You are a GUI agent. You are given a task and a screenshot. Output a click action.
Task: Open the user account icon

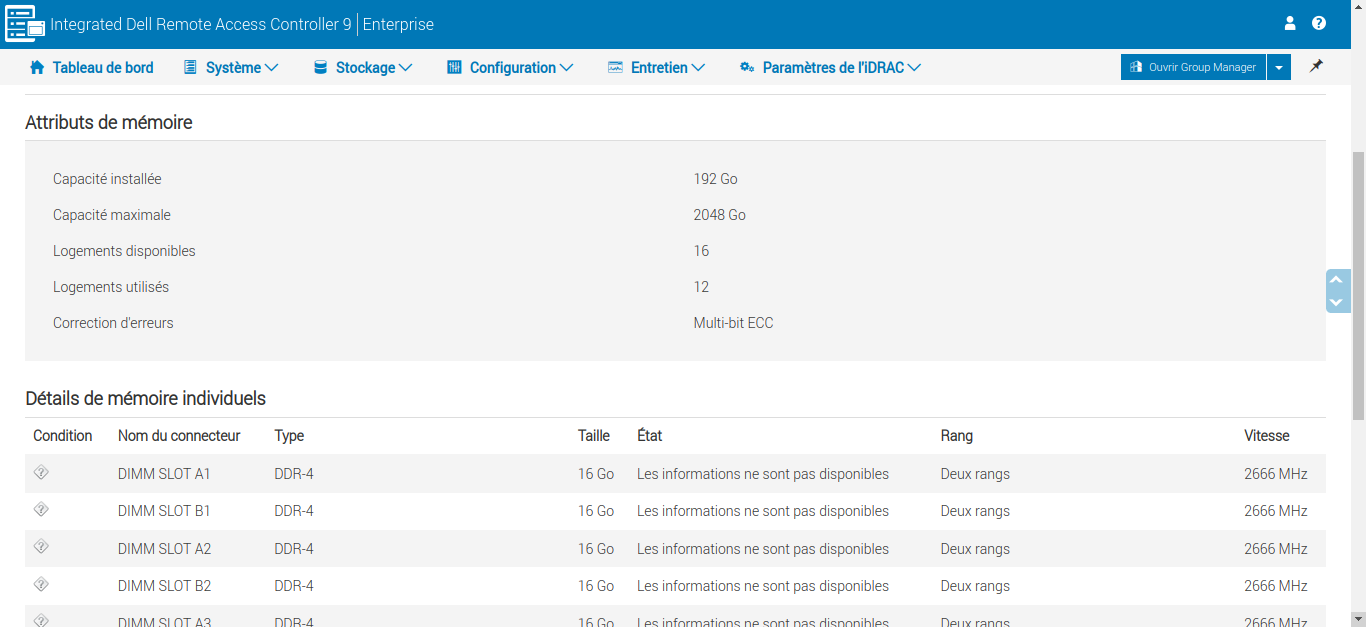pos(1290,23)
